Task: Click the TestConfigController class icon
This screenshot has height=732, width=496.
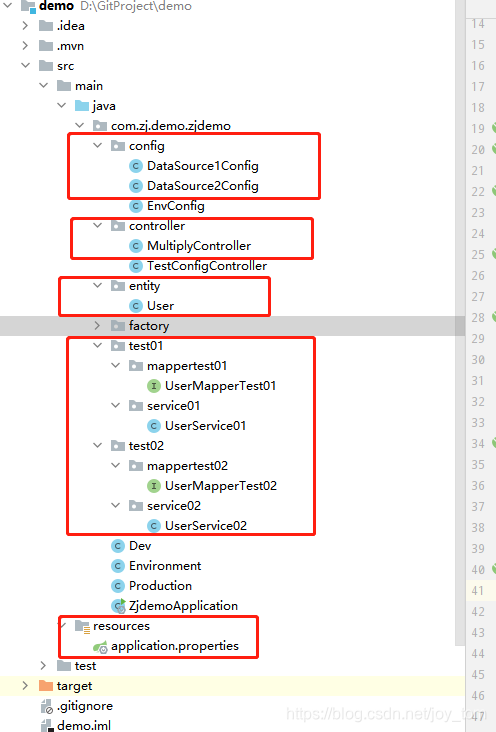Action: coord(135,266)
